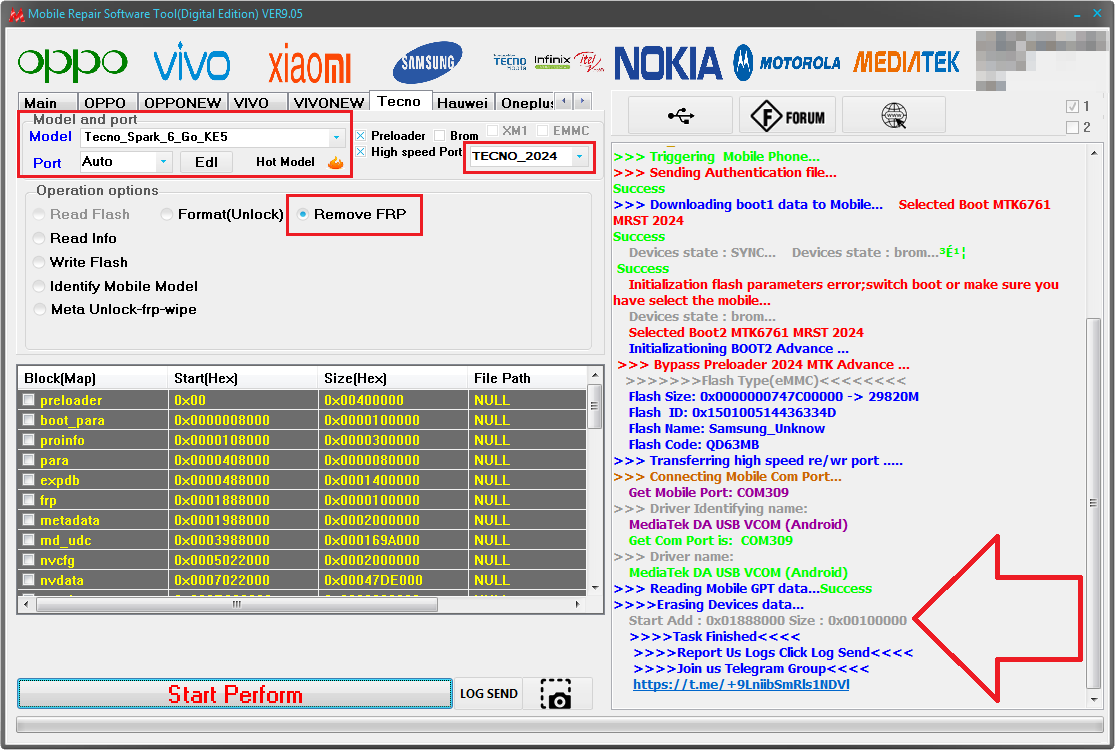Switch to the Tecno tab
Viewport: 1115px width, 750px height.
tap(400, 101)
